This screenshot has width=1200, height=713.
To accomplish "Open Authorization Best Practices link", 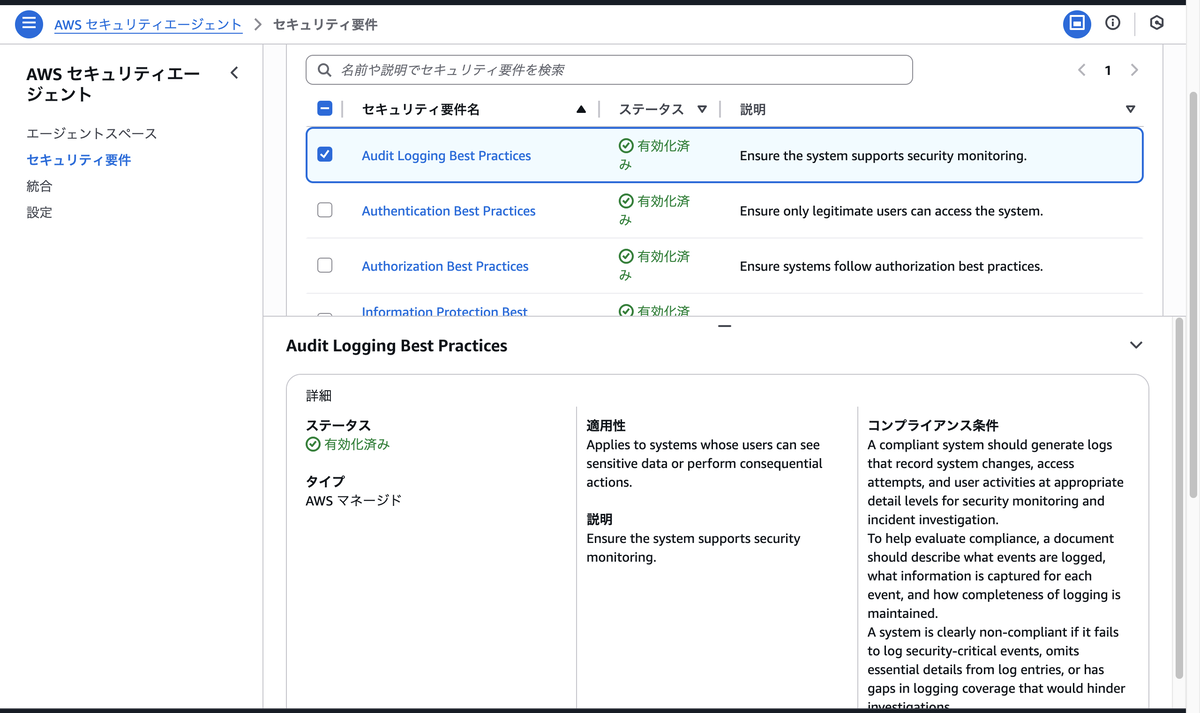I will pyautogui.click(x=445, y=266).
